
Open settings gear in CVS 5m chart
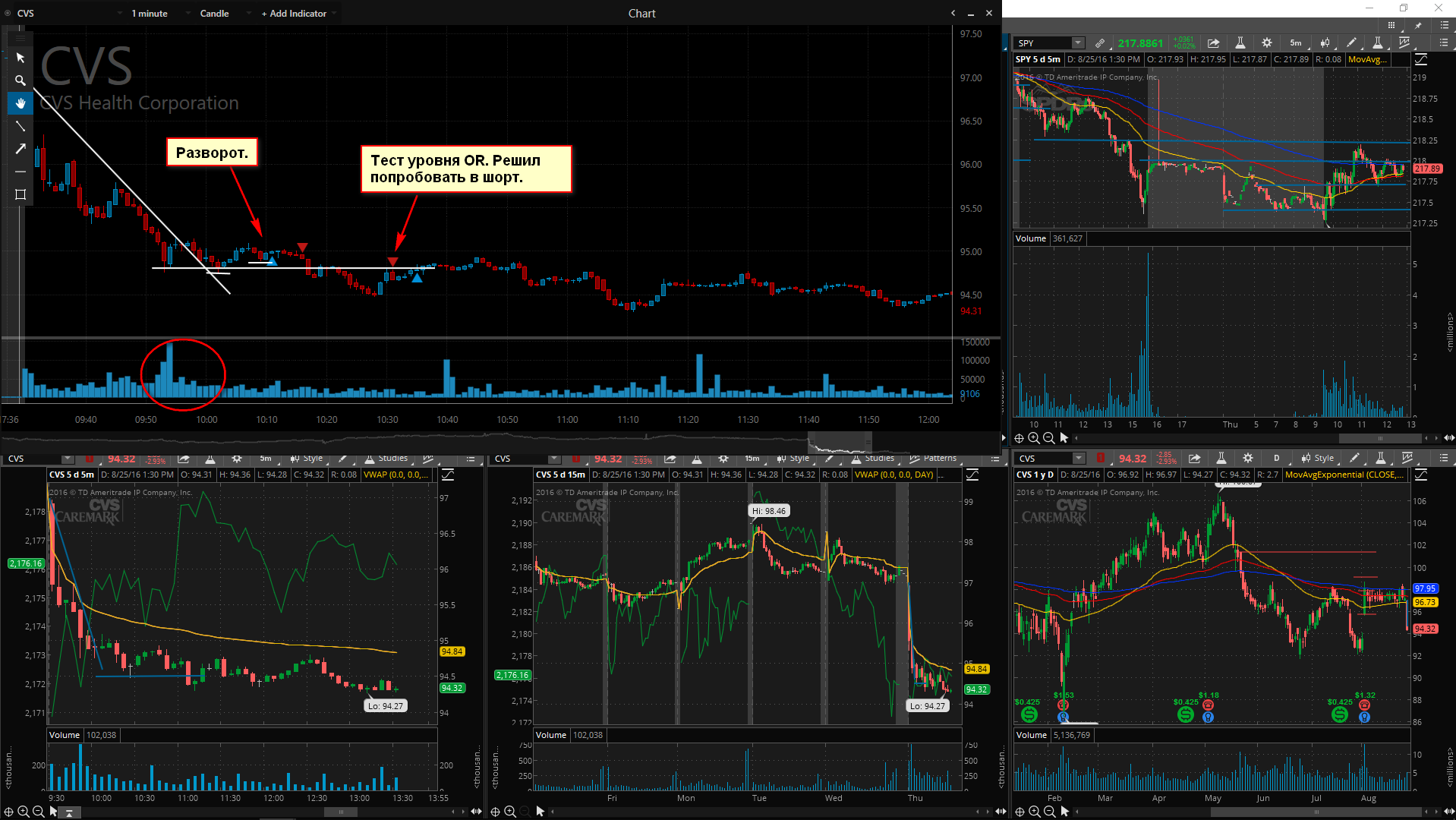tap(237, 459)
